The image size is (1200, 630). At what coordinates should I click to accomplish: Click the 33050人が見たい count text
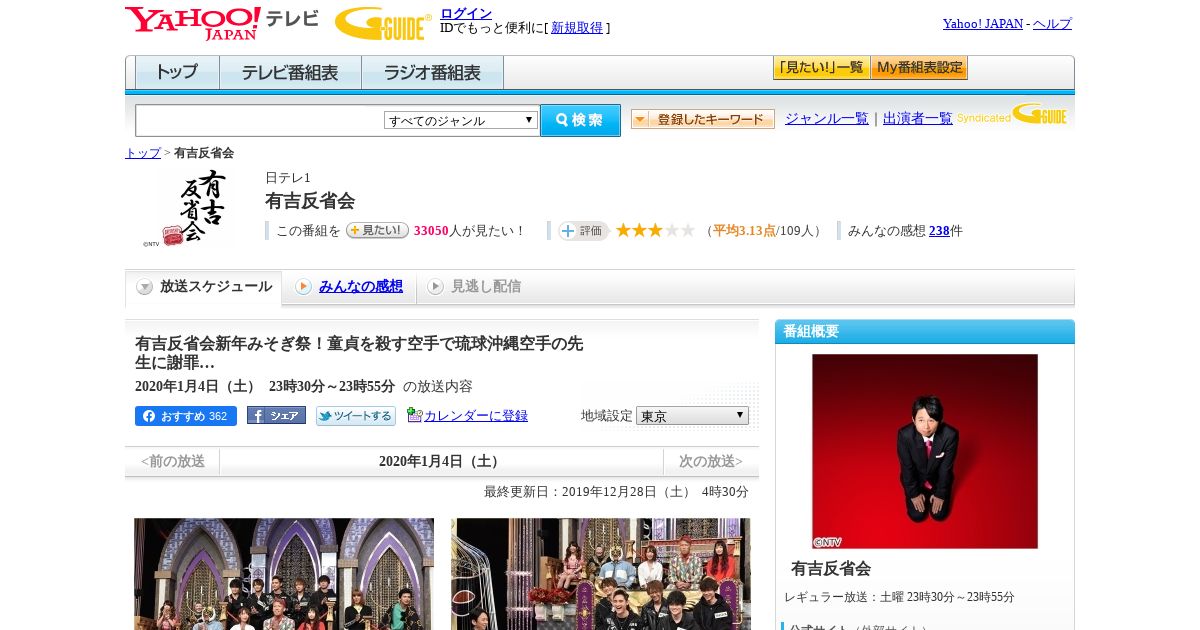click(469, 231)
